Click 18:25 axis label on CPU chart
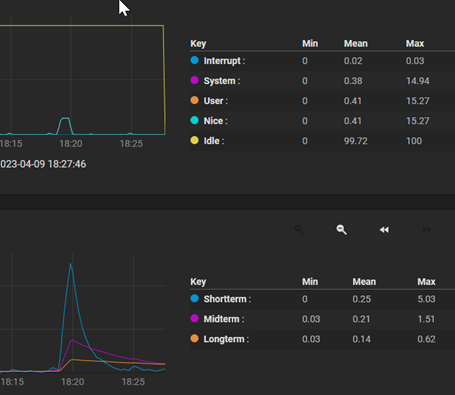The width and height of the screenshot is (455, 395). coord(131,144)
